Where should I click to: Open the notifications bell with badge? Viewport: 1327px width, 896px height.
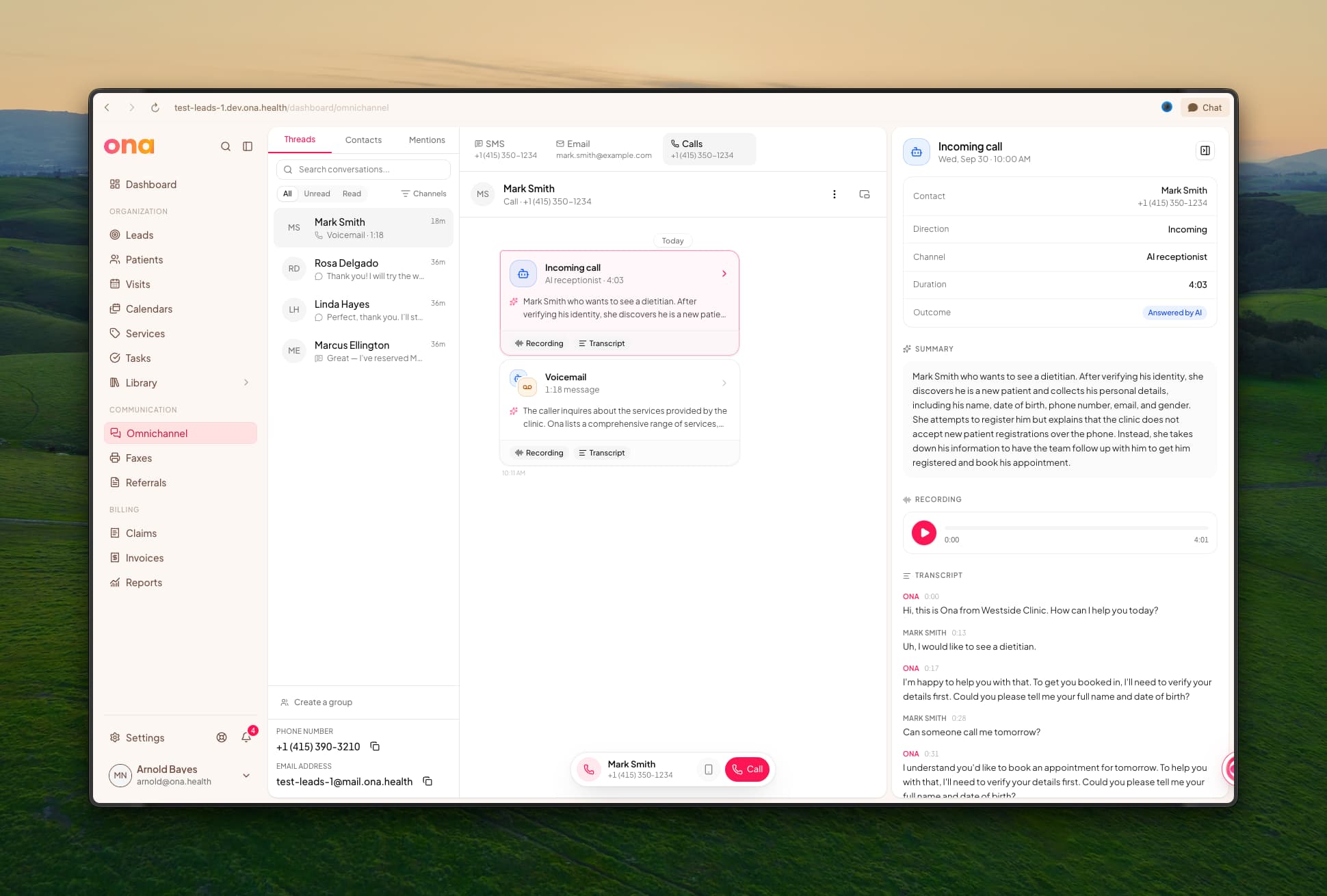pos(246,737)
